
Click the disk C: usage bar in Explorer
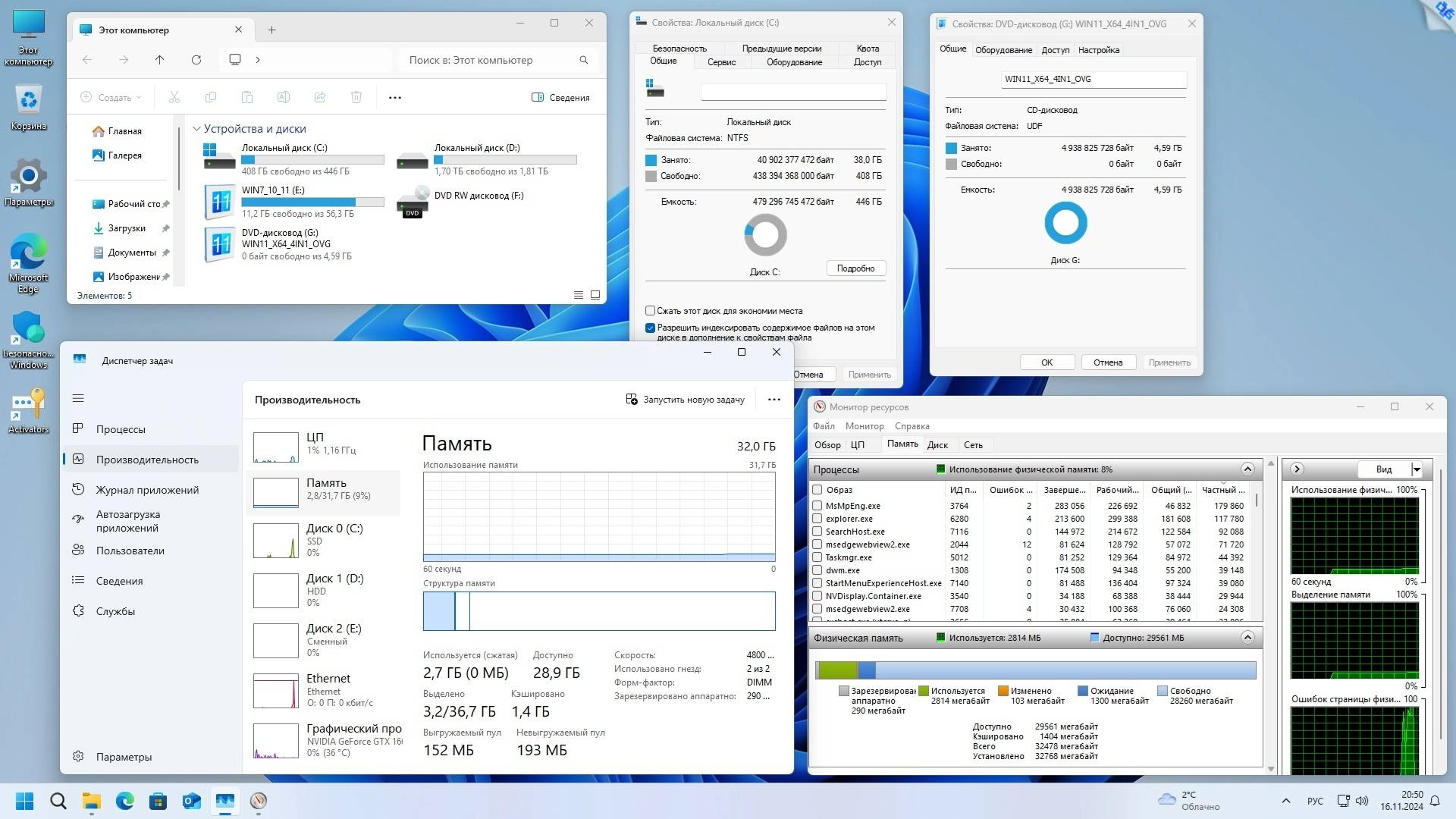click(312, 159)
